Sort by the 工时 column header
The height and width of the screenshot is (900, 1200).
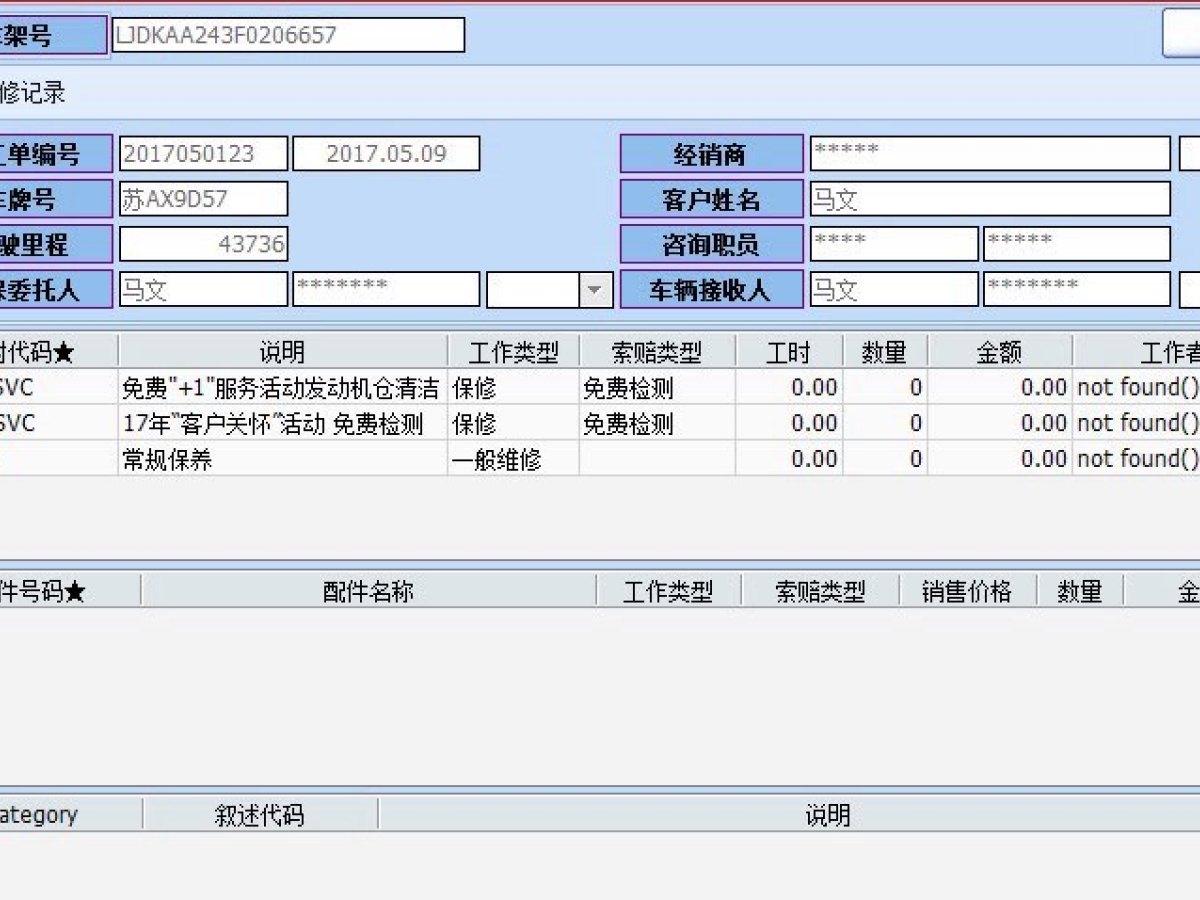point(789,352)
